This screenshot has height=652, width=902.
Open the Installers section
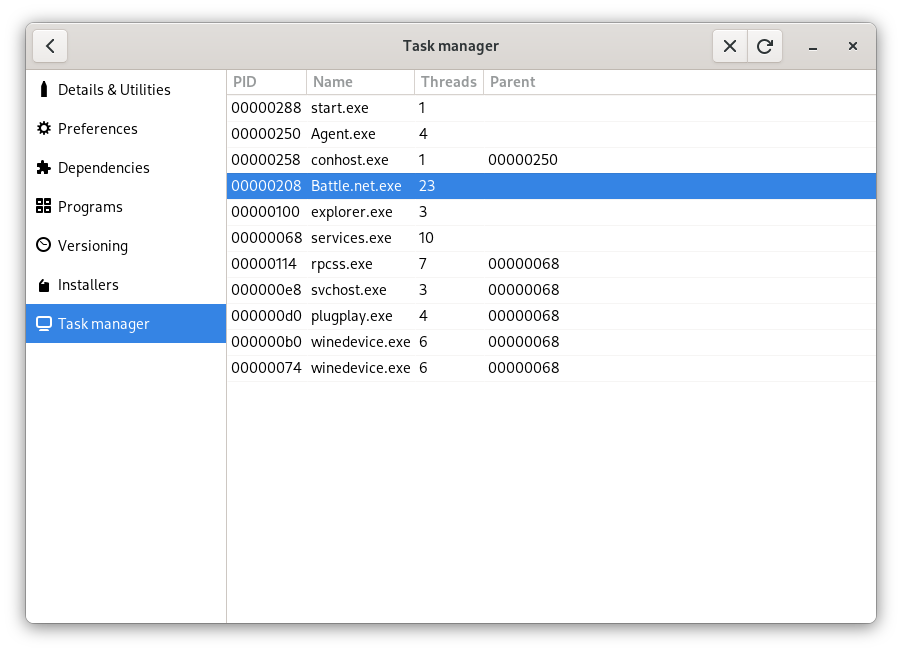coord(92,284)
